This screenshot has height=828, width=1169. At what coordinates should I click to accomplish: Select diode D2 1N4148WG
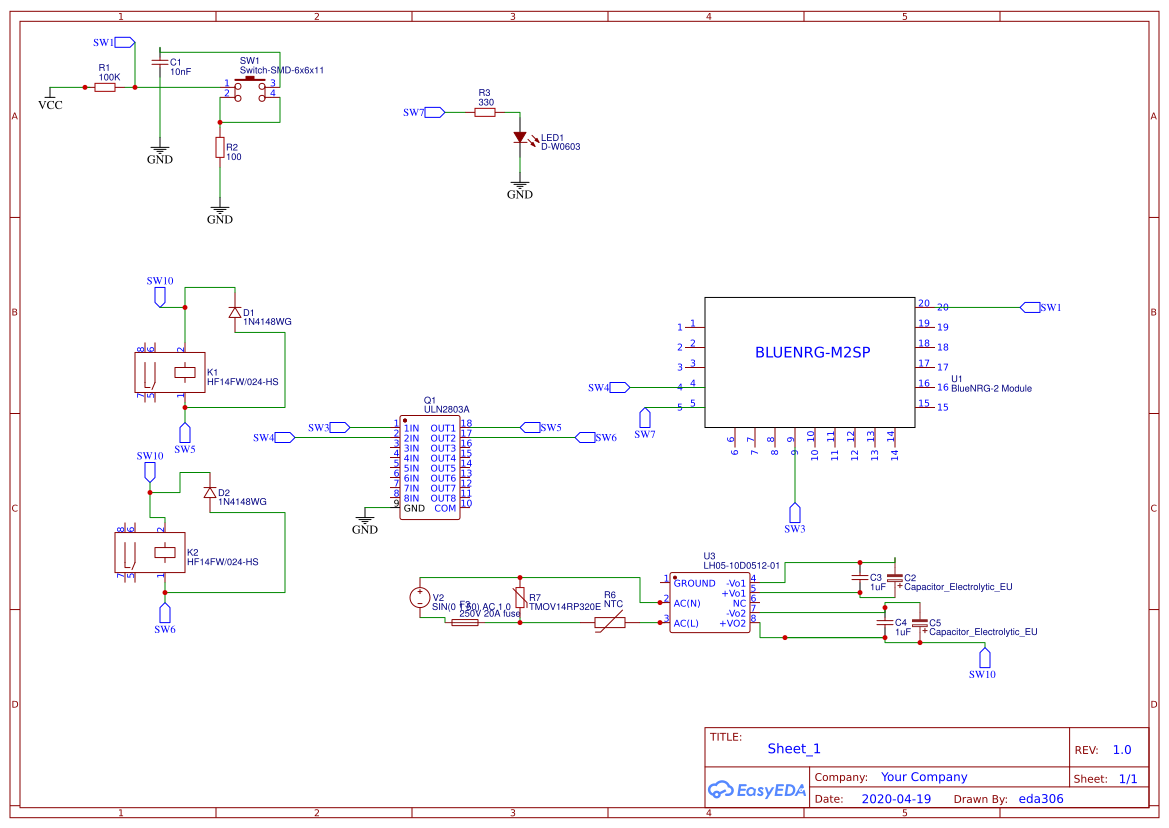pos(211,492)
